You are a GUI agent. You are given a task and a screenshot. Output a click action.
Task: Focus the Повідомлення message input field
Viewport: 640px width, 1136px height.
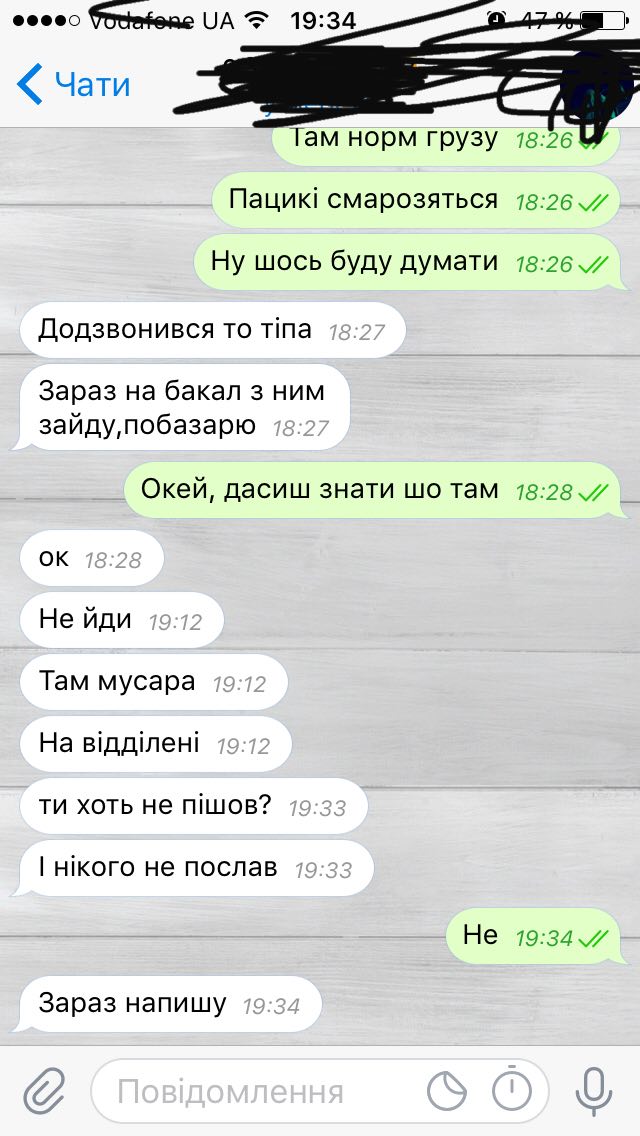320,1091
